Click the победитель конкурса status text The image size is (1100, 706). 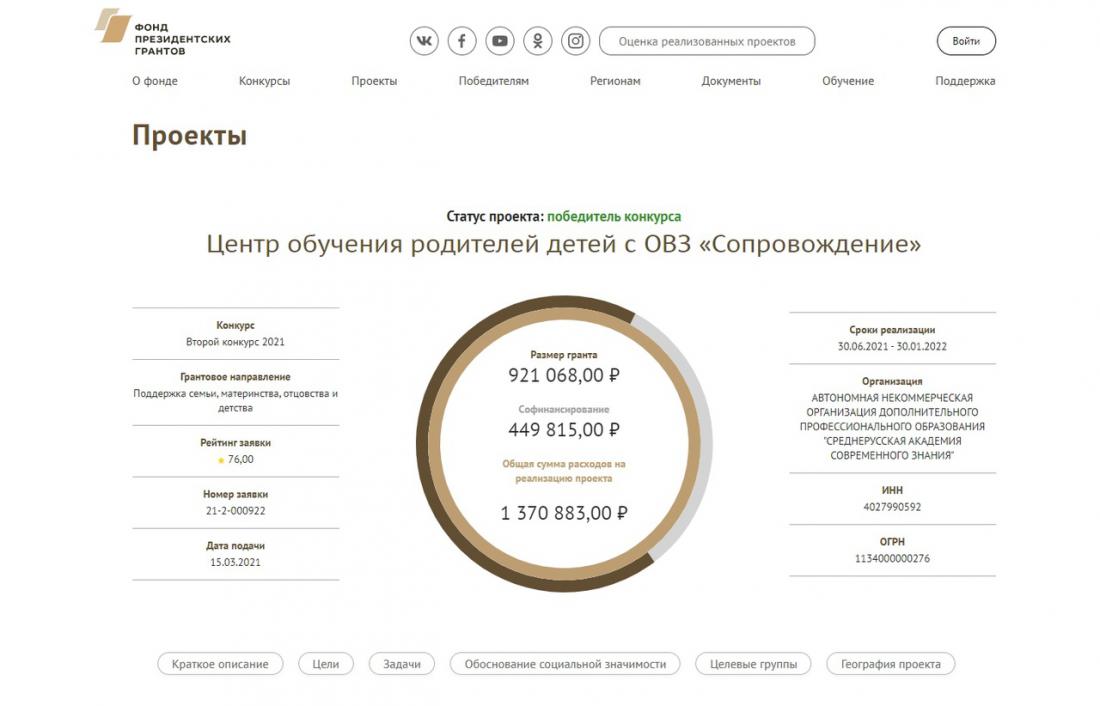click(614, 216)
